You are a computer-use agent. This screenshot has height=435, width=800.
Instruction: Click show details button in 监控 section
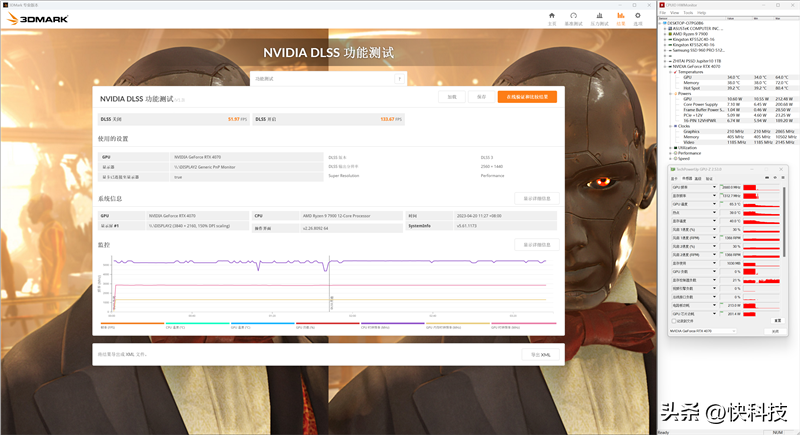point(537,245)
